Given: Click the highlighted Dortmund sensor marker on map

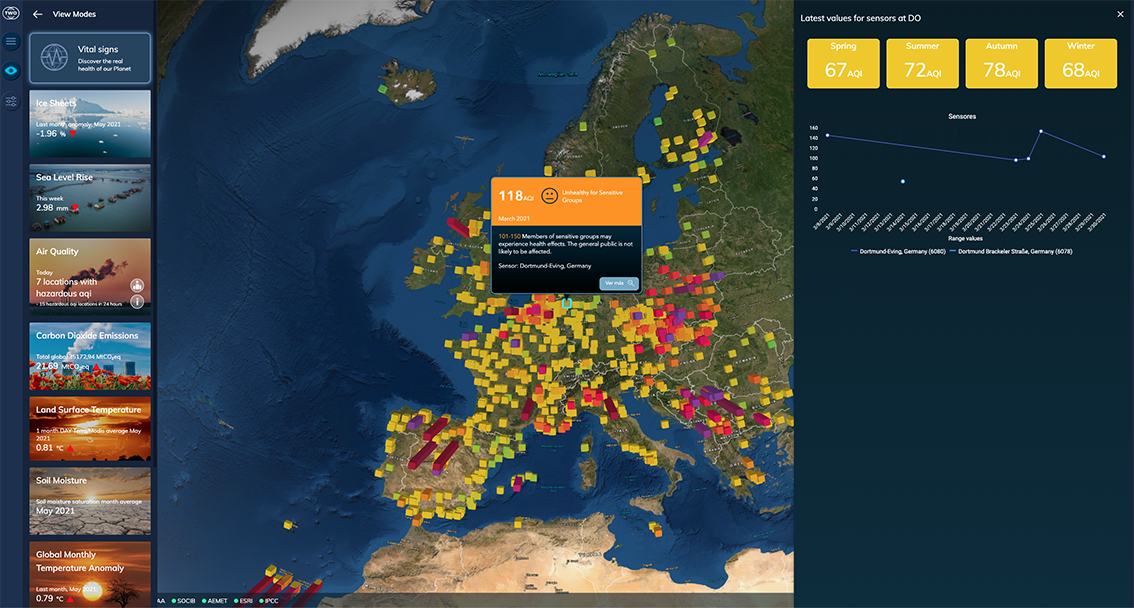Looking at the screenshot, I should click(567, 304).
